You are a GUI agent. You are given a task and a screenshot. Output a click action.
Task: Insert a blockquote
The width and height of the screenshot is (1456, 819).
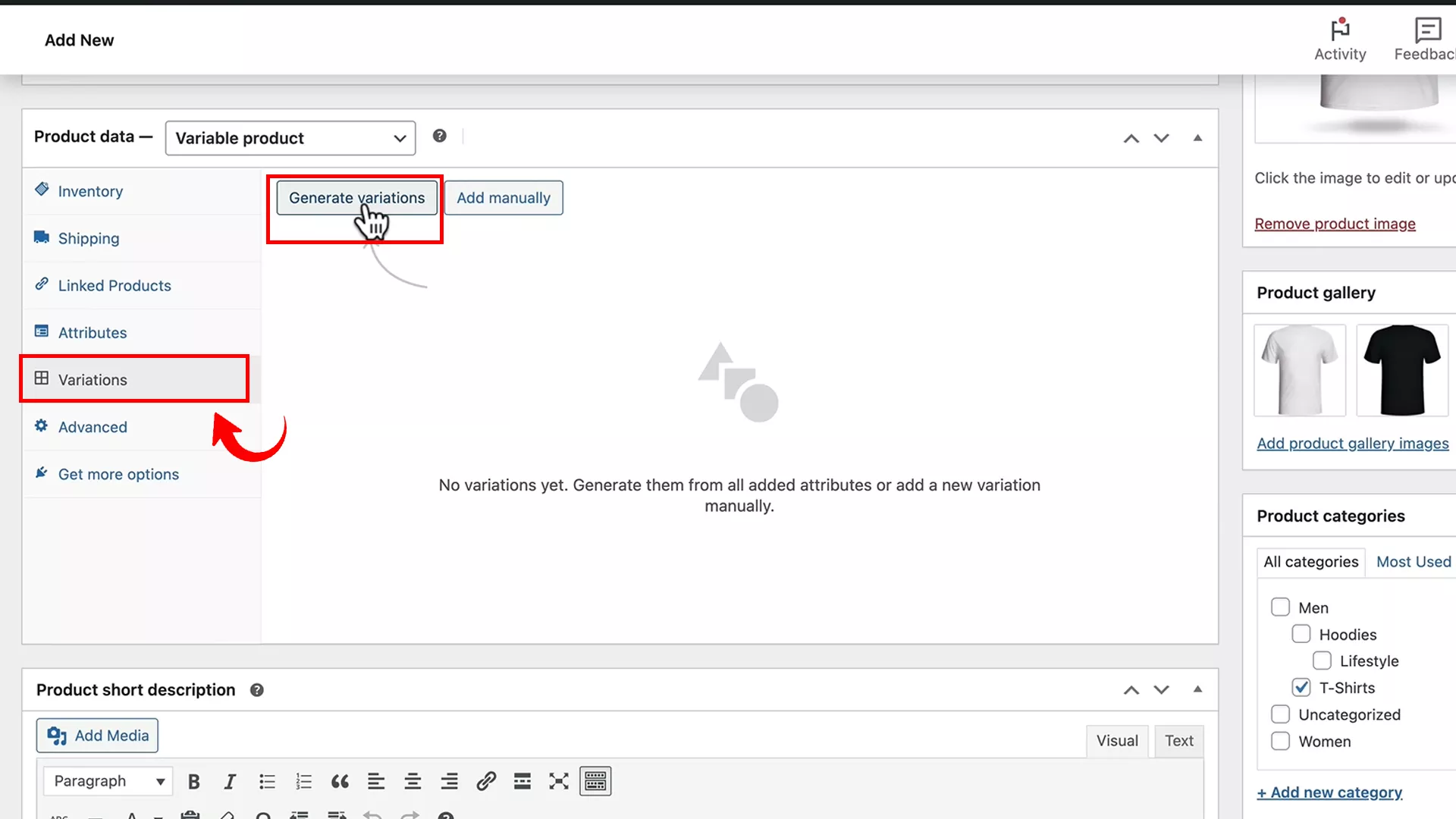pyautogui.click(x=340, y=781)
